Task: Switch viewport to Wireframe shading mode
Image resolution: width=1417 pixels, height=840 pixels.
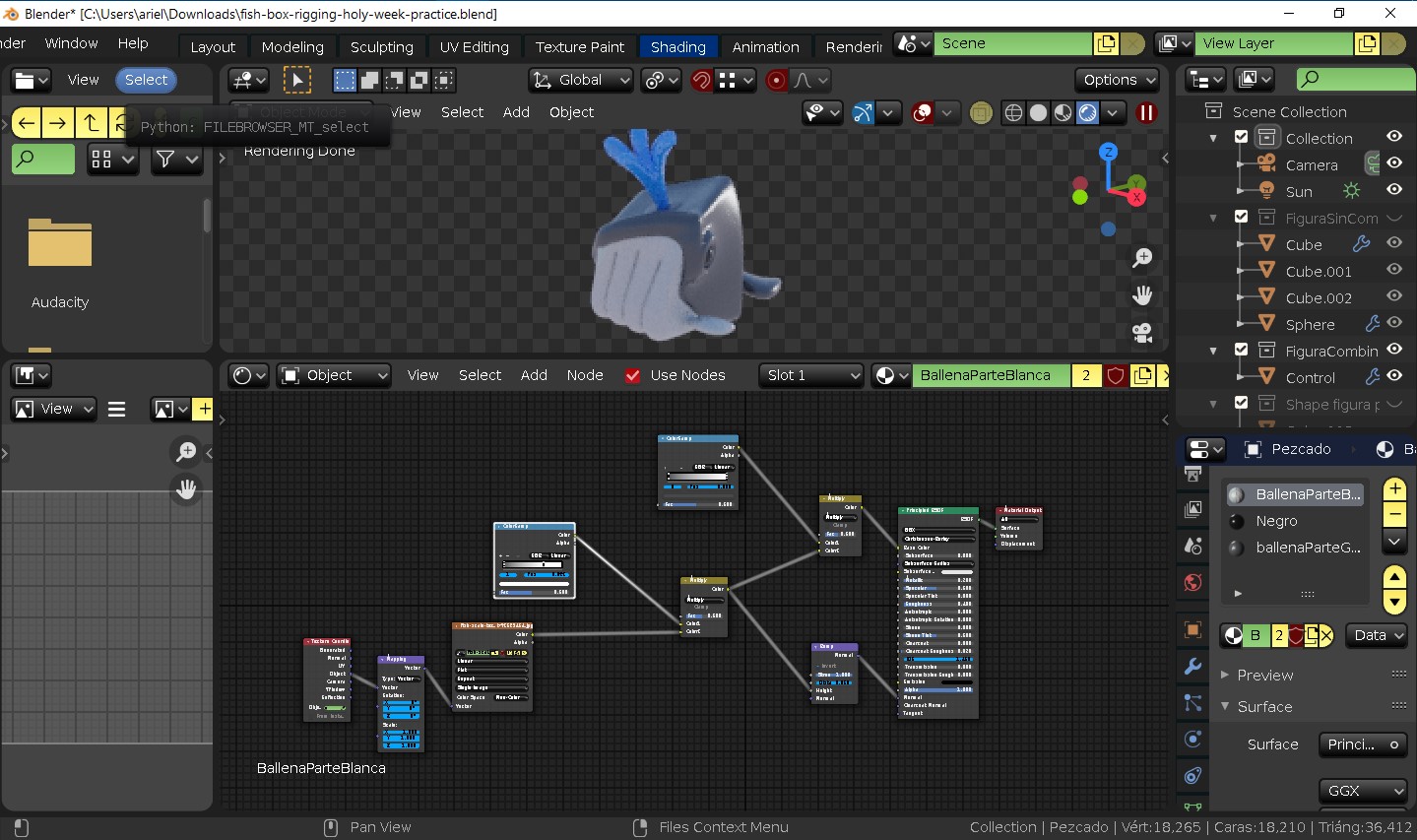Action: tap(1013, 113)
